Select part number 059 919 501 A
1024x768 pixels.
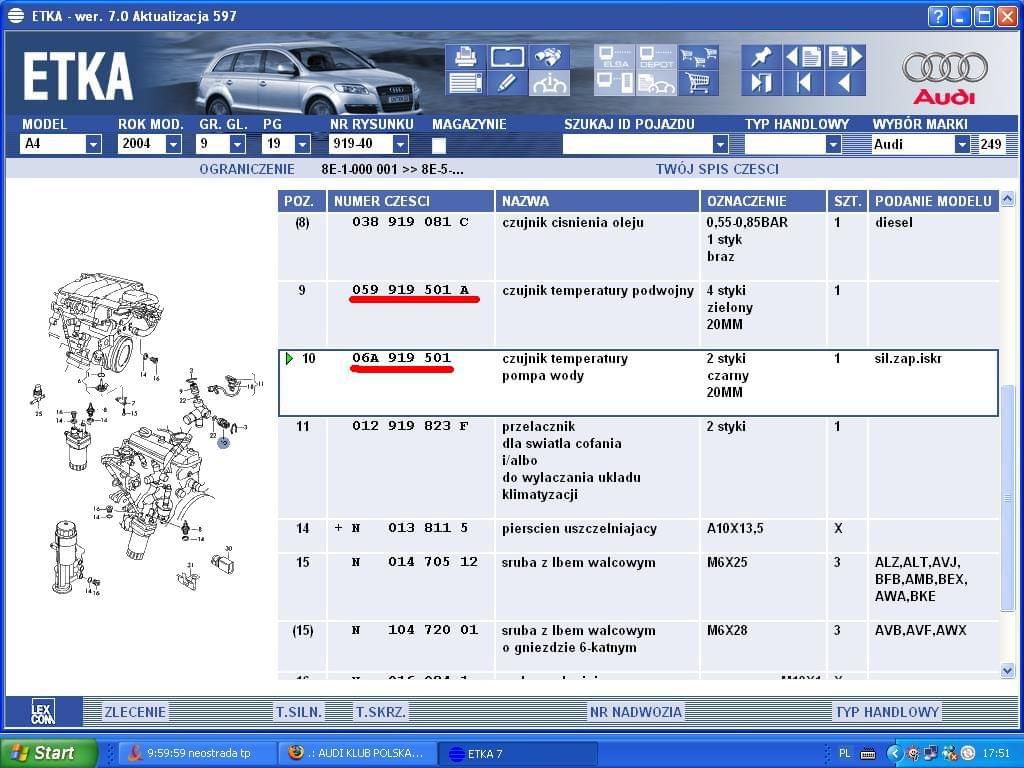410,290
